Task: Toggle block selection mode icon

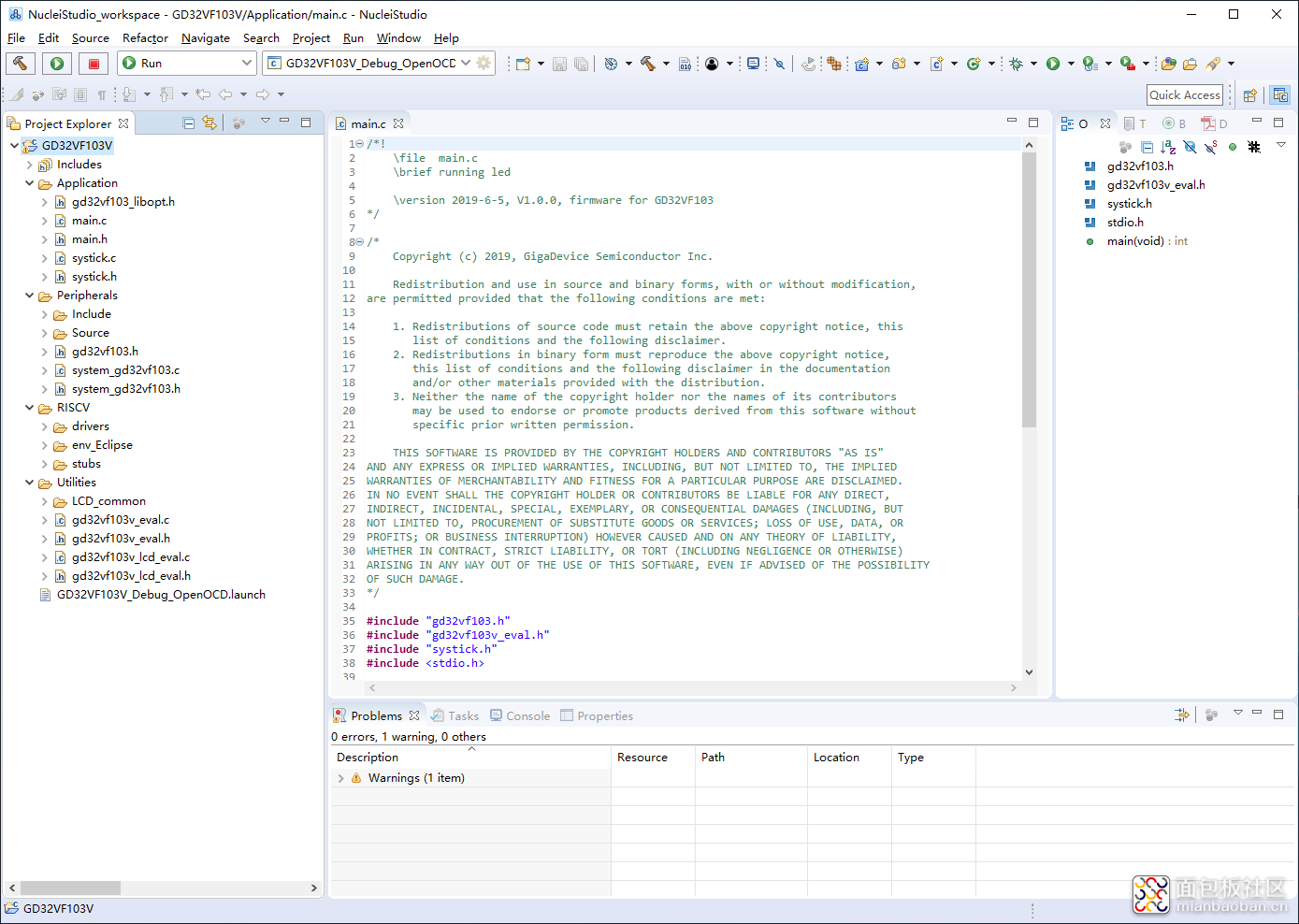Action: pos(80,94)
